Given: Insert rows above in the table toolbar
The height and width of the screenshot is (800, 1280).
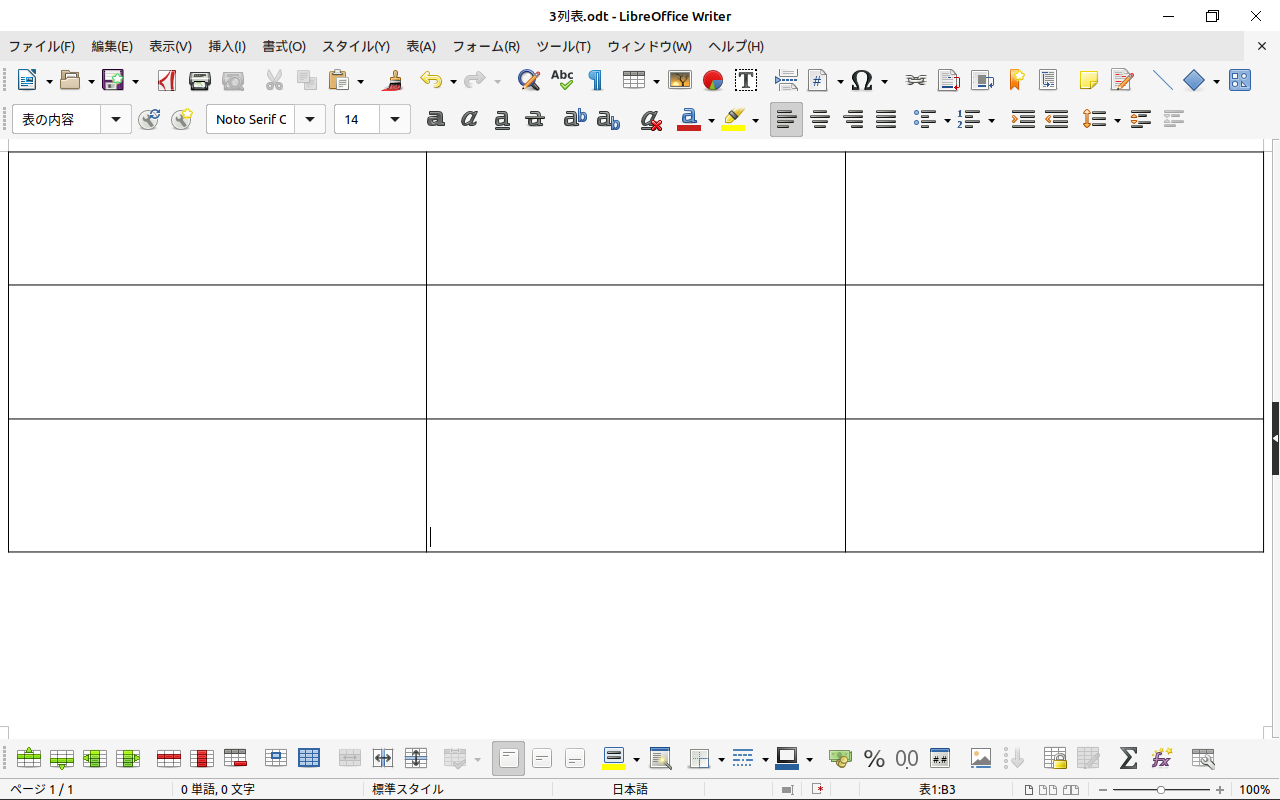Looking at the screenshot, I should pos(29,758).
